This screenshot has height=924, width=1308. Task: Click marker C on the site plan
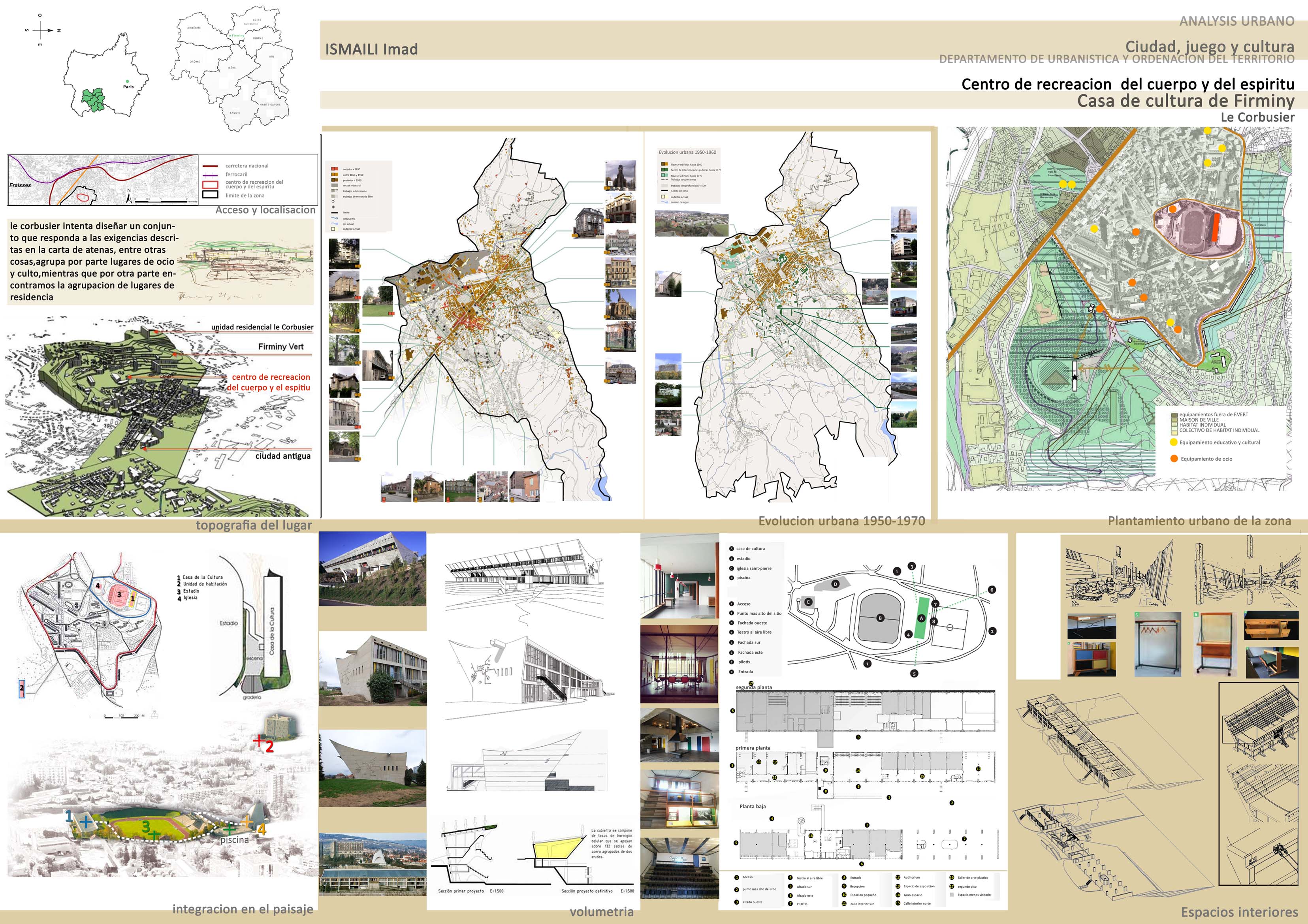(x=808, y=602)
